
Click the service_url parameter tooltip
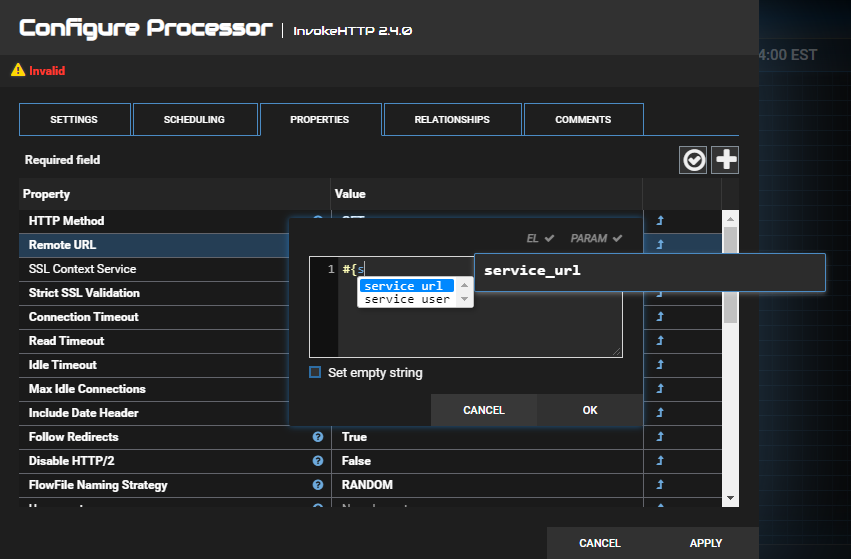click(650, 272)
